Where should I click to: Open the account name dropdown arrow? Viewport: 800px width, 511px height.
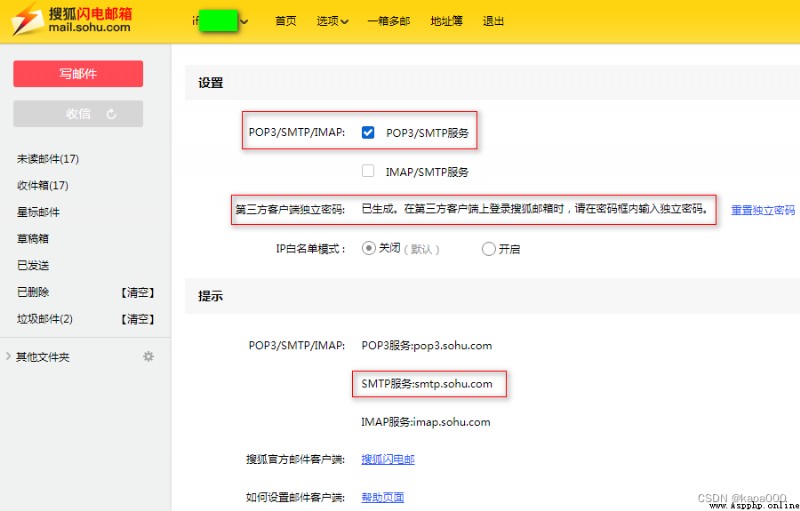tap(244, 21)
